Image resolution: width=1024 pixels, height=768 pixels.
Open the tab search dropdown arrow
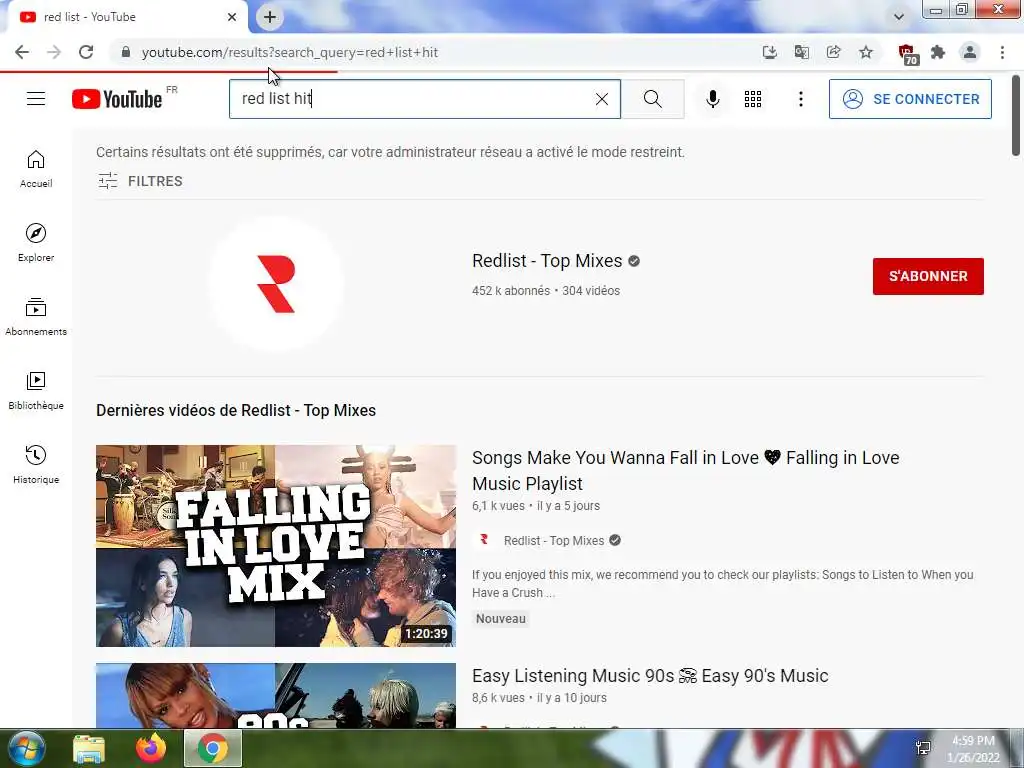click(899, 17)
